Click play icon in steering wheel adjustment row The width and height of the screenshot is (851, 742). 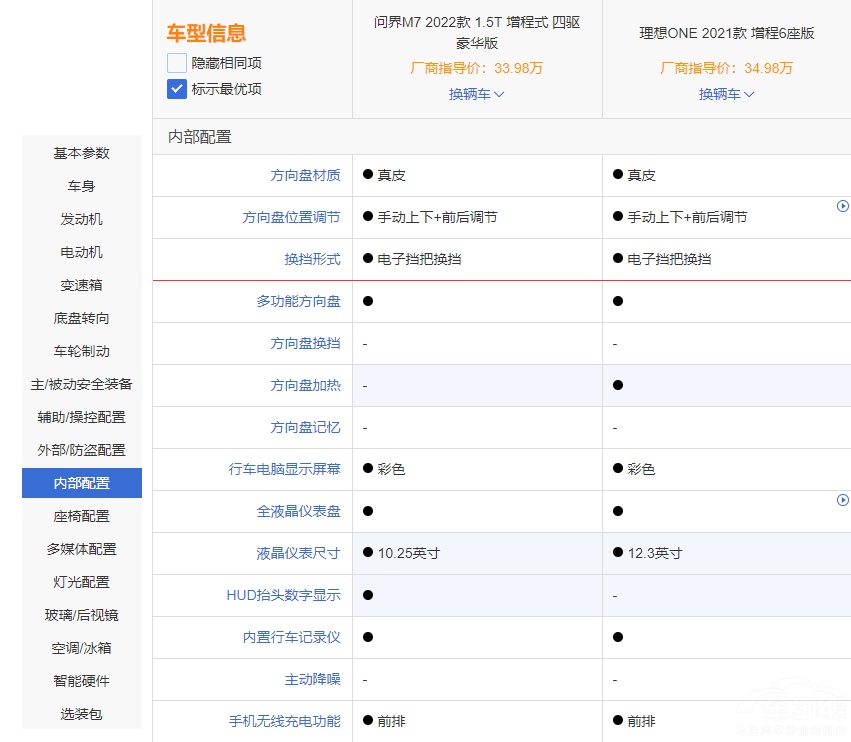(842, 206)
